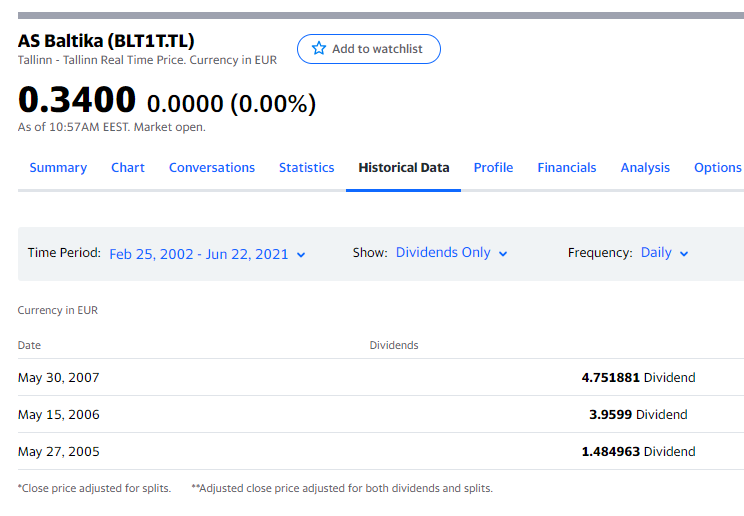Click the Show label
This screenshot has width=744, height=516.
point(370,253)
